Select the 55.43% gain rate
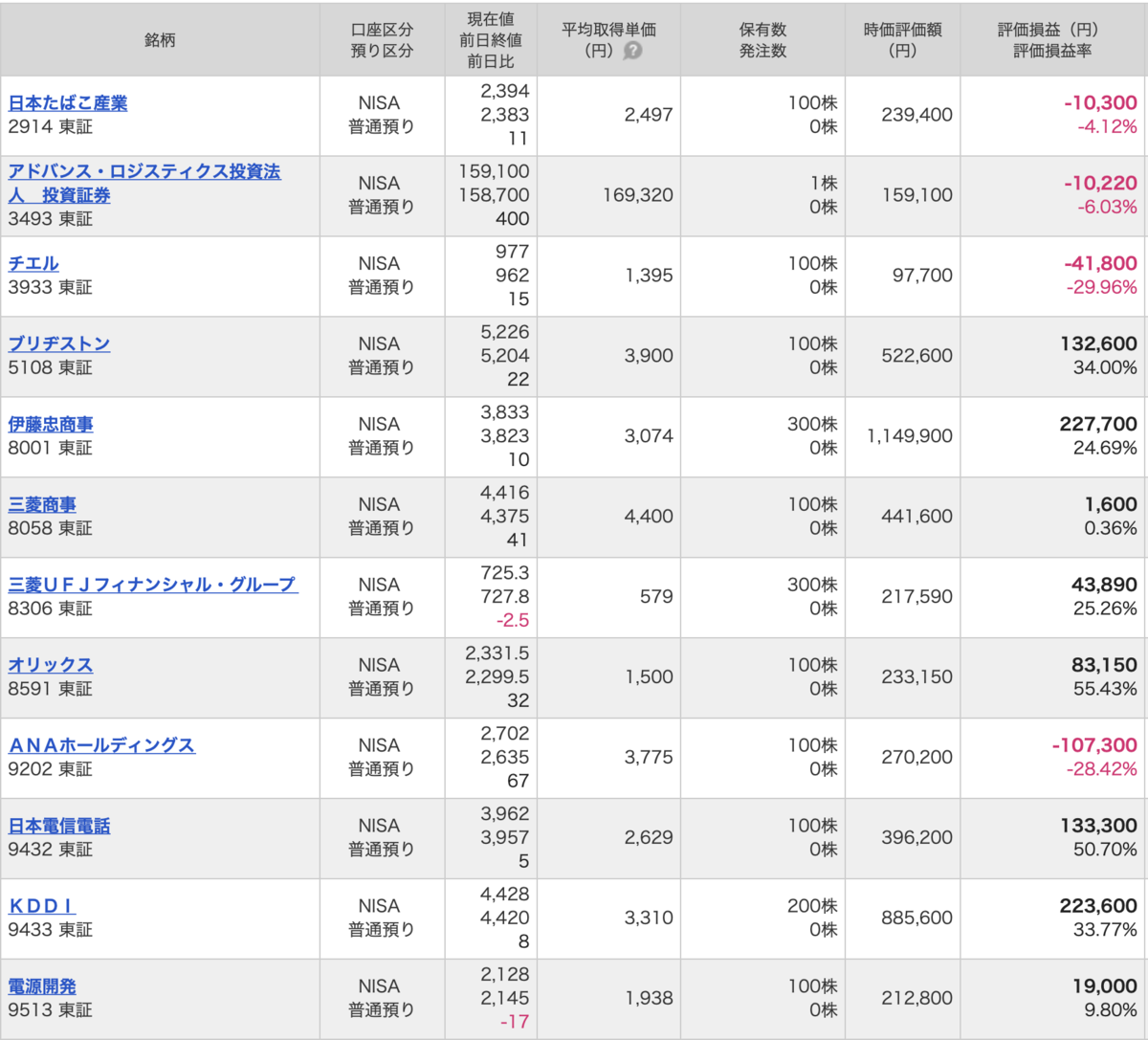 click(x=1105, y=690)
